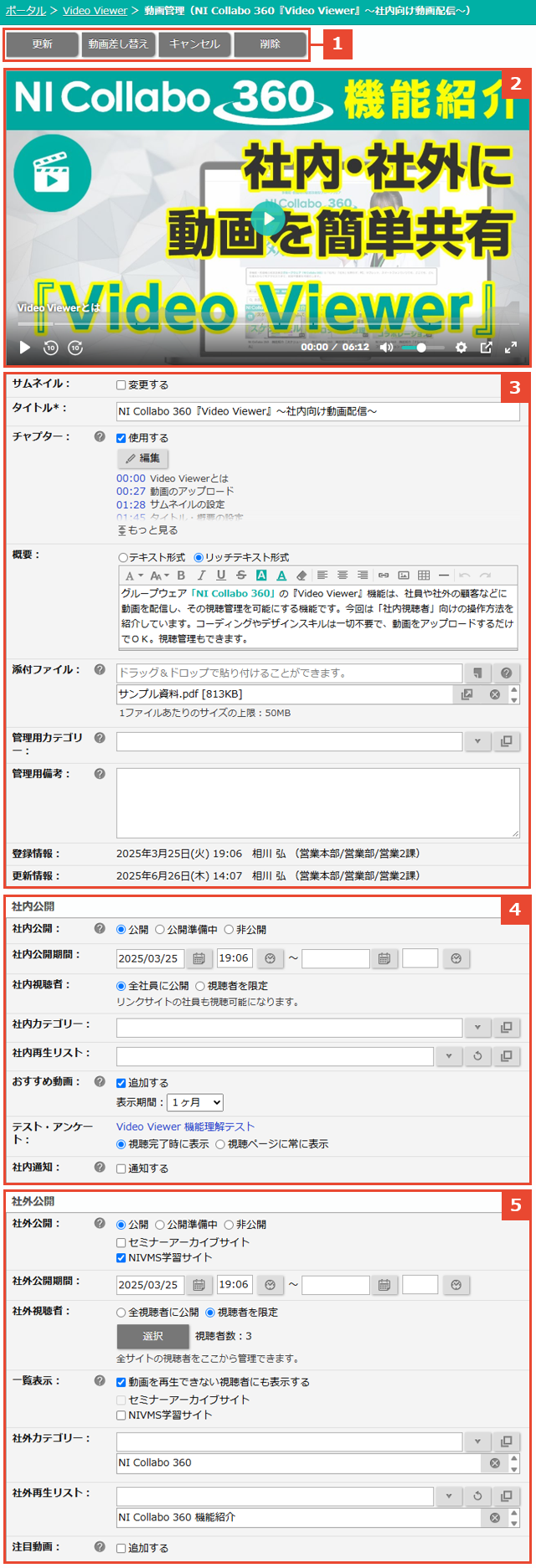This screenshot has width=536, height=1568.
Task: Remove NI Collabo 360 from 社外カテゴリー
Action: [495, 1463]
